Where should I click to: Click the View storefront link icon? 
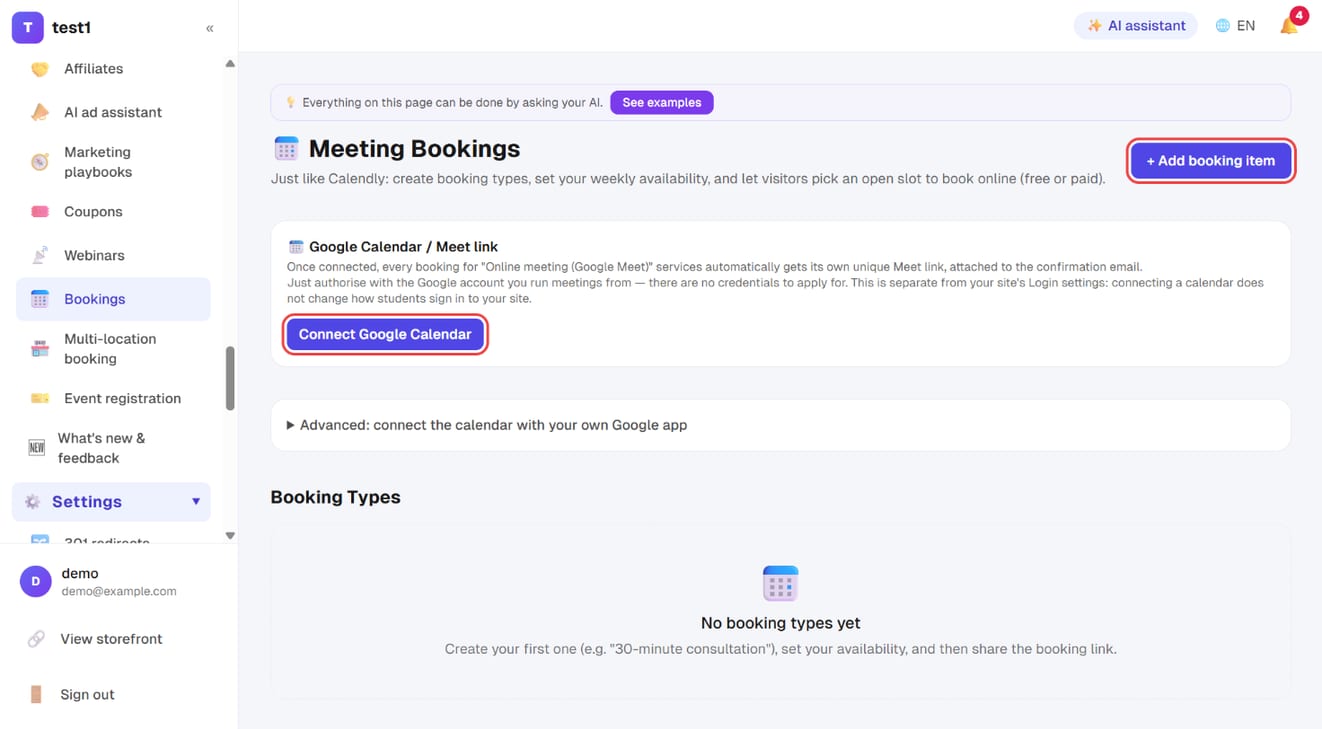click(36, 639)
